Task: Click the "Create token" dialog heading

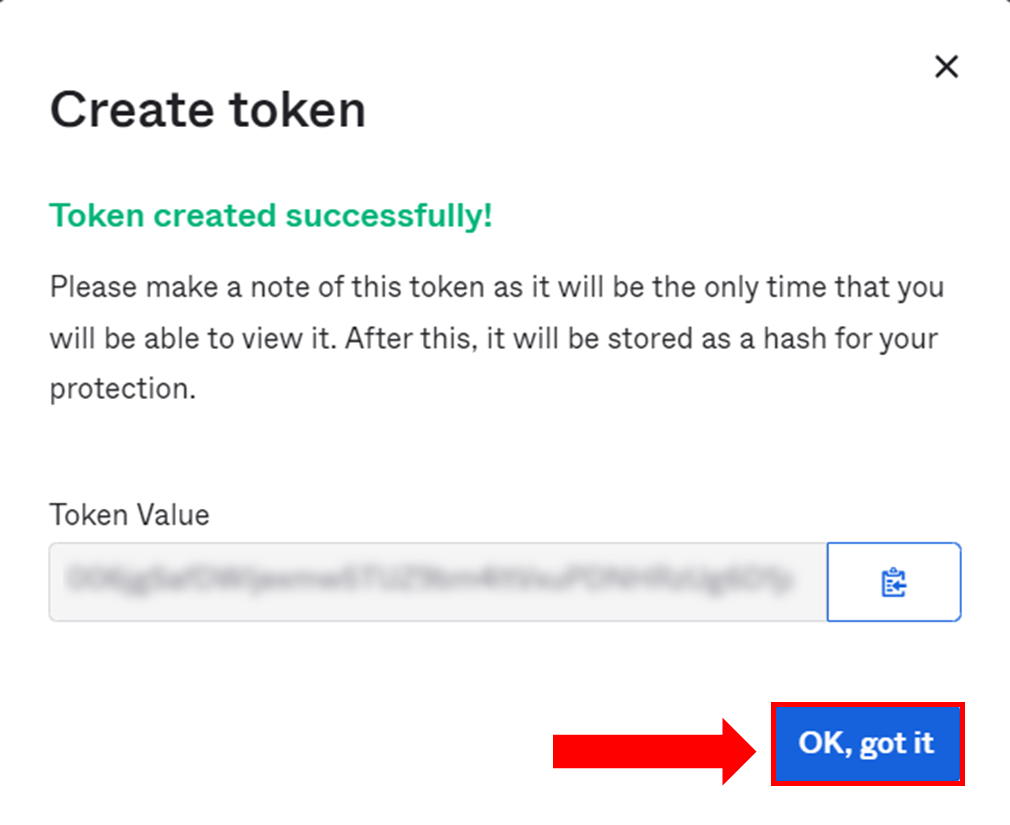Action: point(207,110)
